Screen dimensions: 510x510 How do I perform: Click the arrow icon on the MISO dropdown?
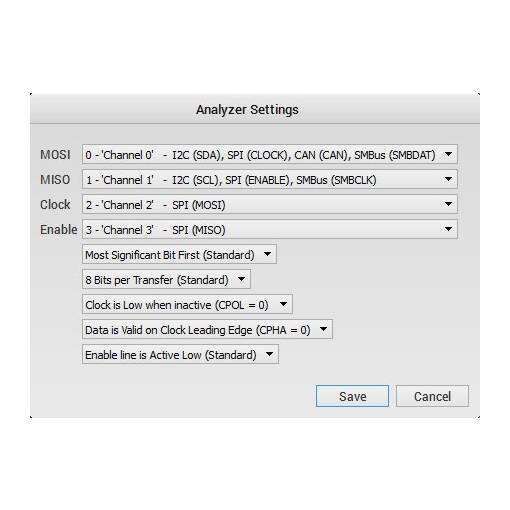pyautogui.click(x=448, y=179)
